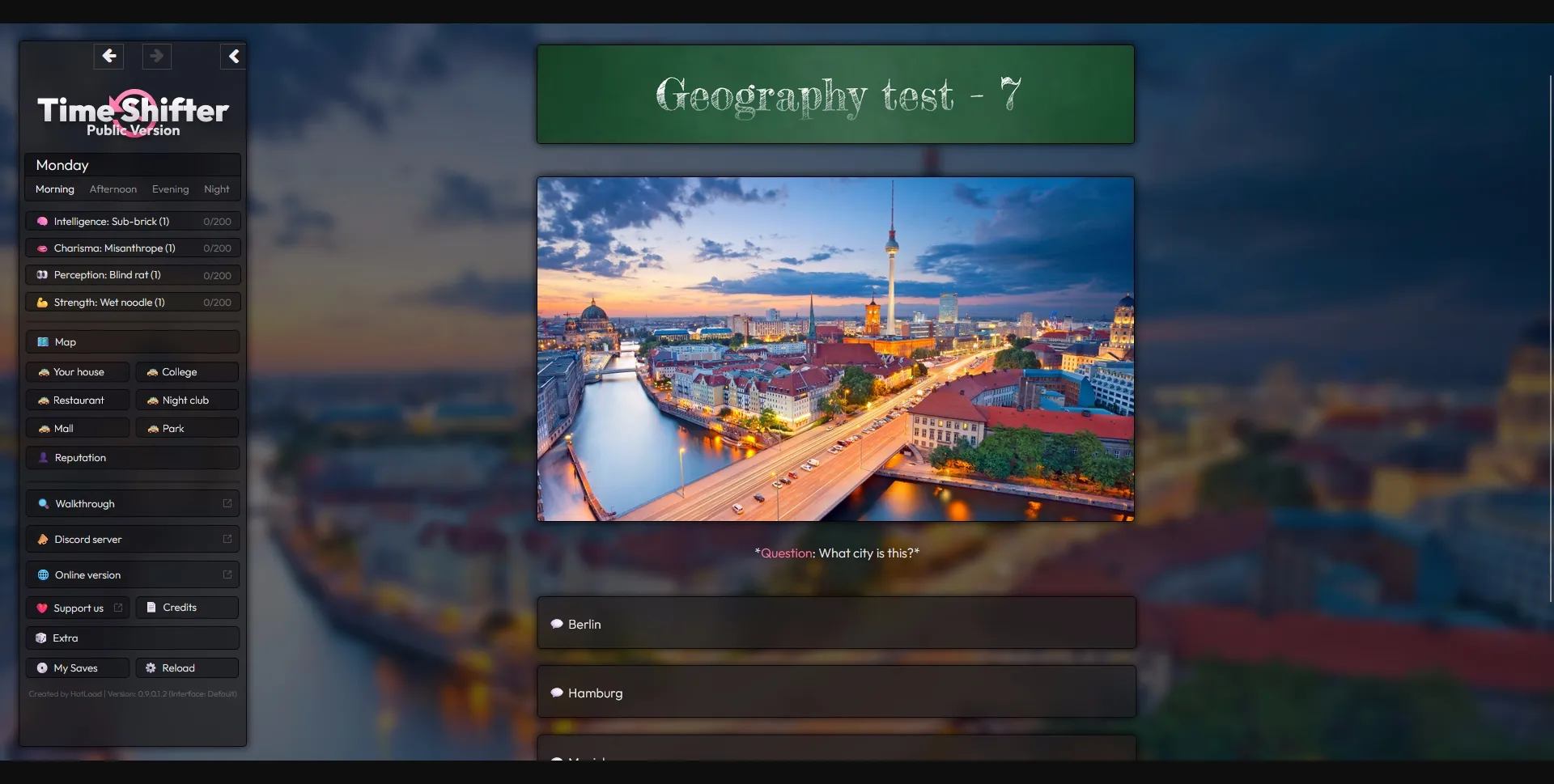View the Credits page
Screen dimensions: 1554x784
[x=187, y=608]
